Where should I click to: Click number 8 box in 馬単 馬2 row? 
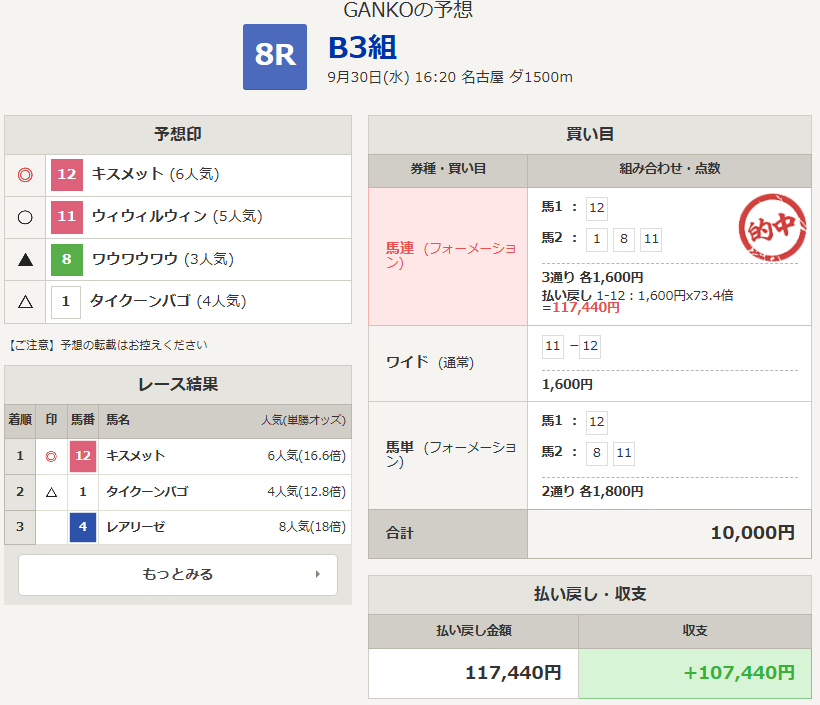click(597, 453)
